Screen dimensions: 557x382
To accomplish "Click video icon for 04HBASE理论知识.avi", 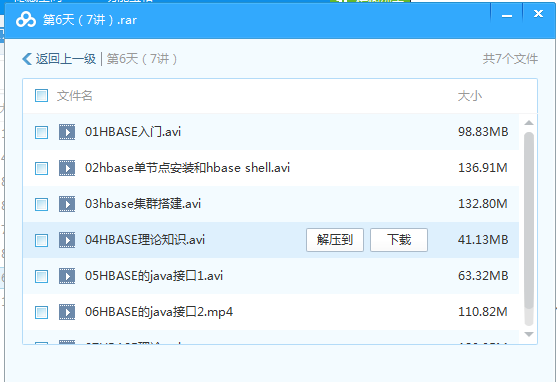I will (67, 240).
